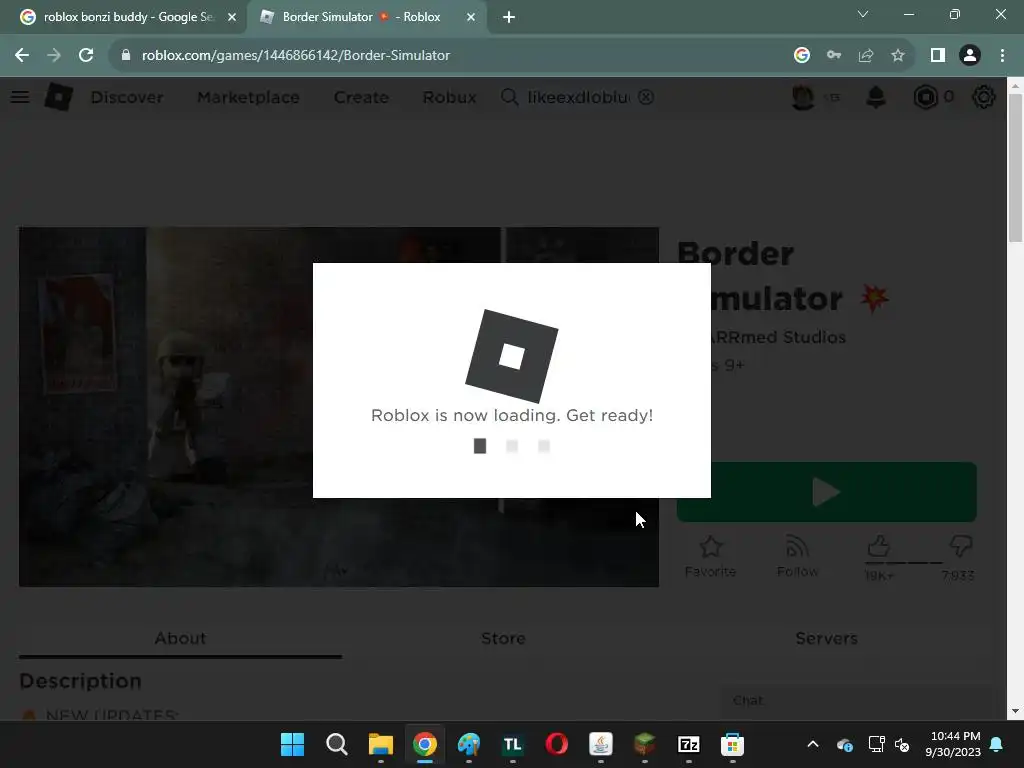Open the clock and date flyout
The height and width of the screenshot is (768, 1024).
pos(953,744)
